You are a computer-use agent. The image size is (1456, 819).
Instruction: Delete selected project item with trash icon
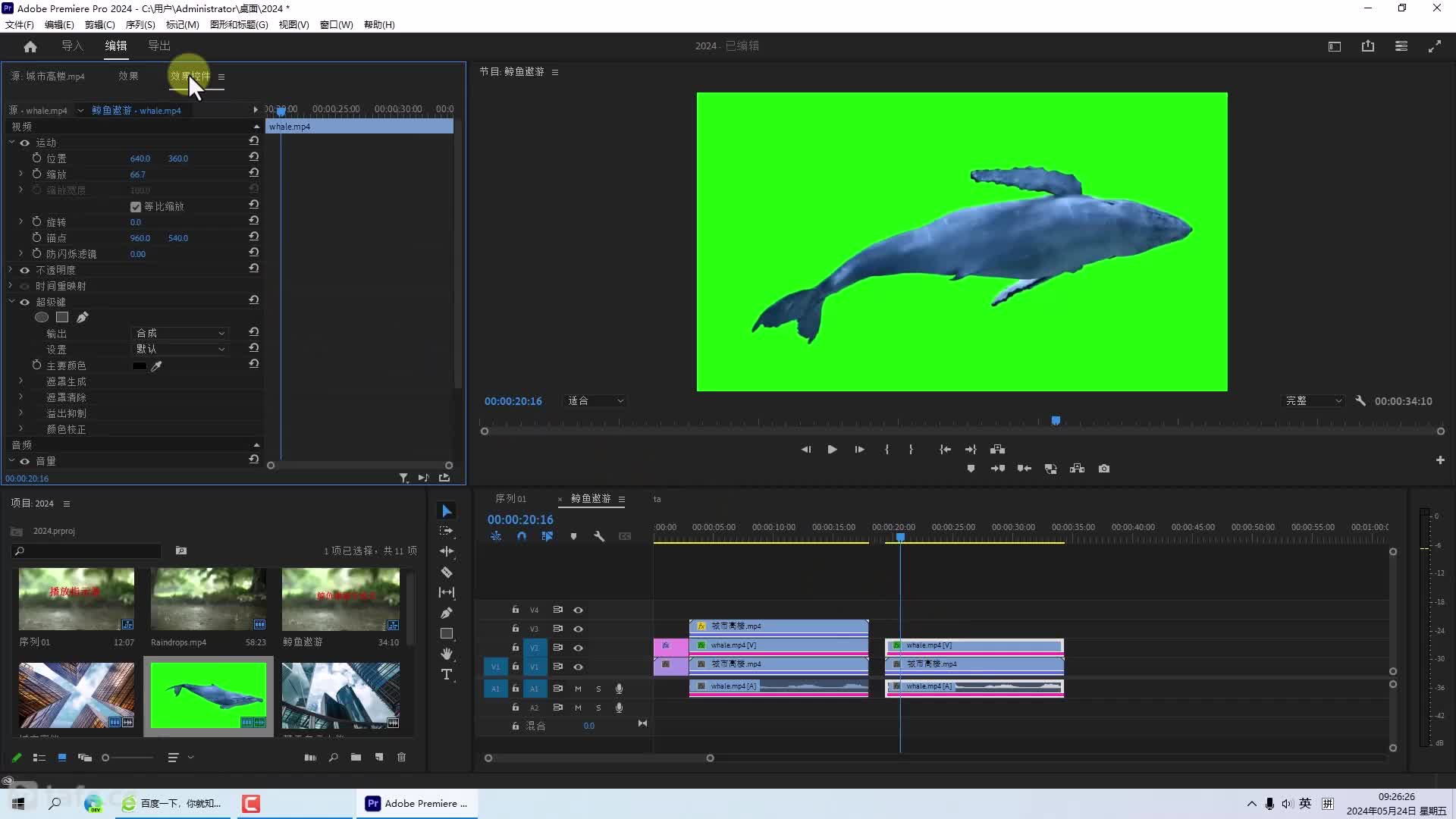coord(402,758)
